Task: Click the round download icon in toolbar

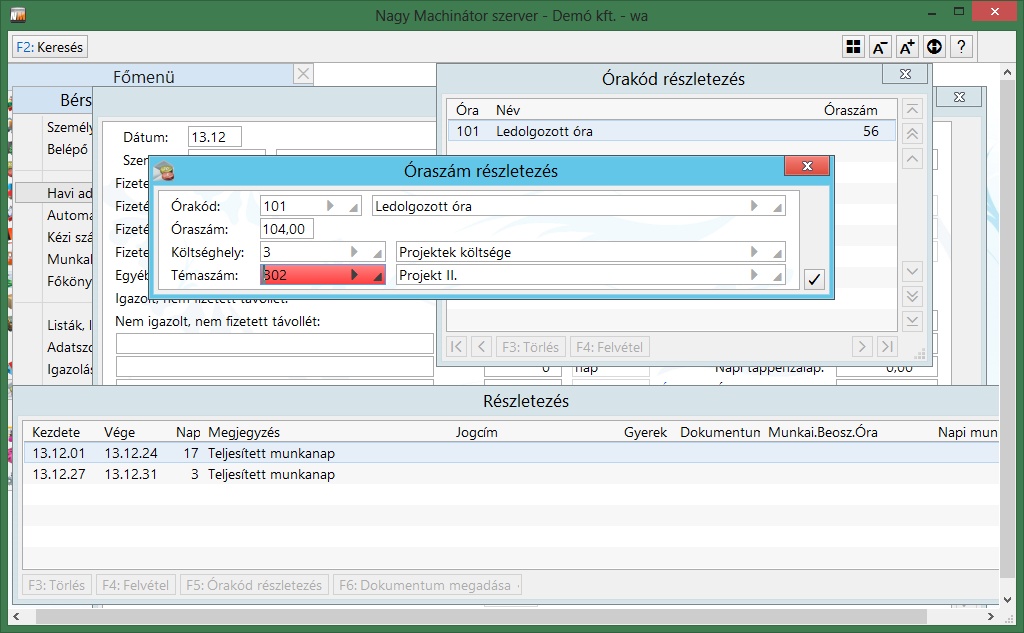Action: [935, 46]
